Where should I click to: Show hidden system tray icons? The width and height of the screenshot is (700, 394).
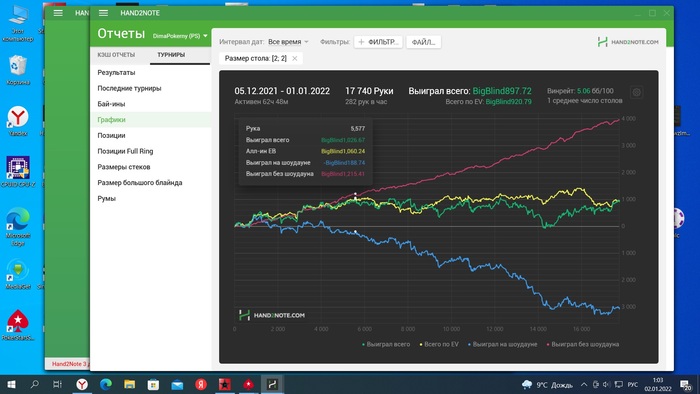[584, 384]
